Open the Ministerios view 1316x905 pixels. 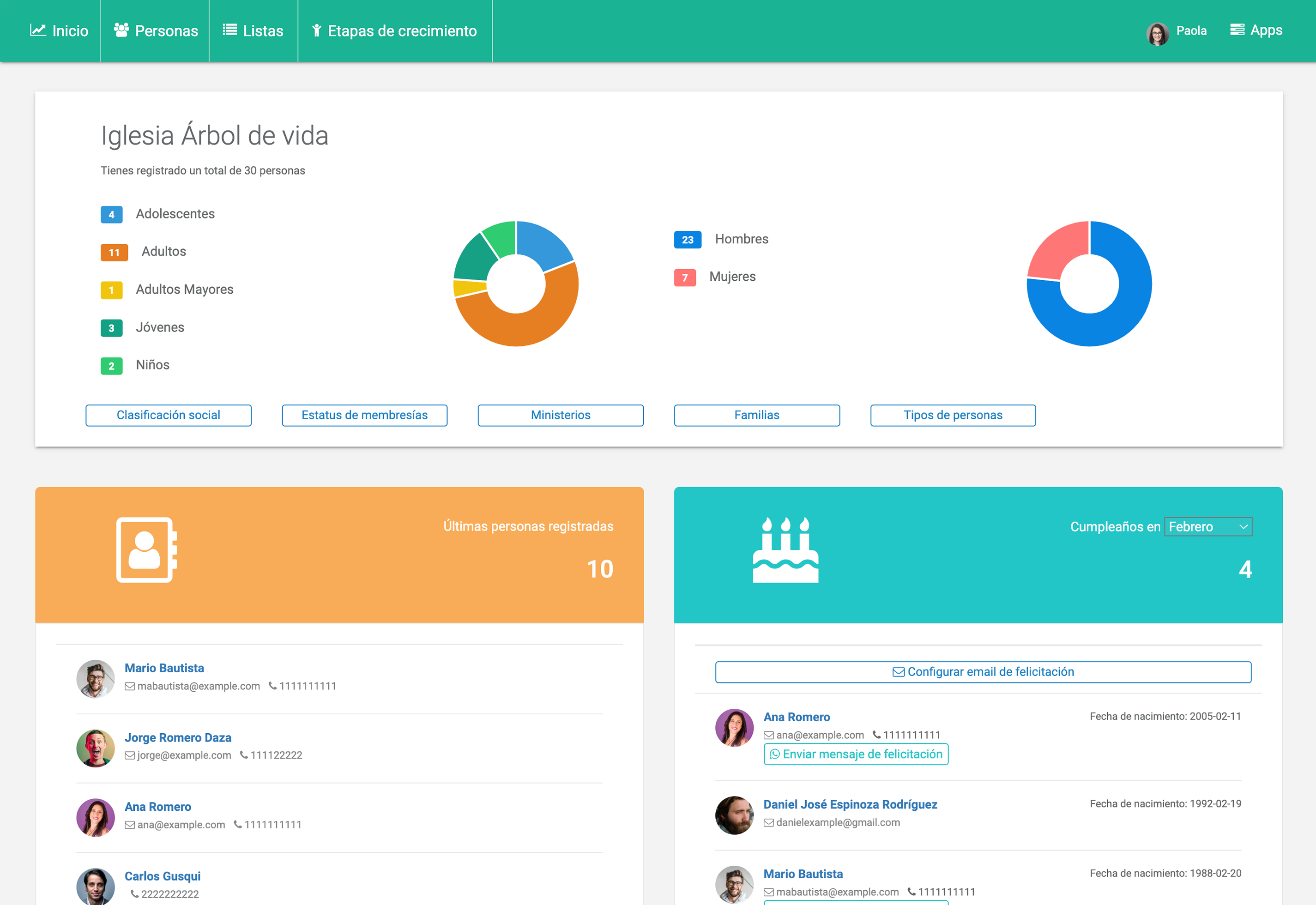(560, 415)
